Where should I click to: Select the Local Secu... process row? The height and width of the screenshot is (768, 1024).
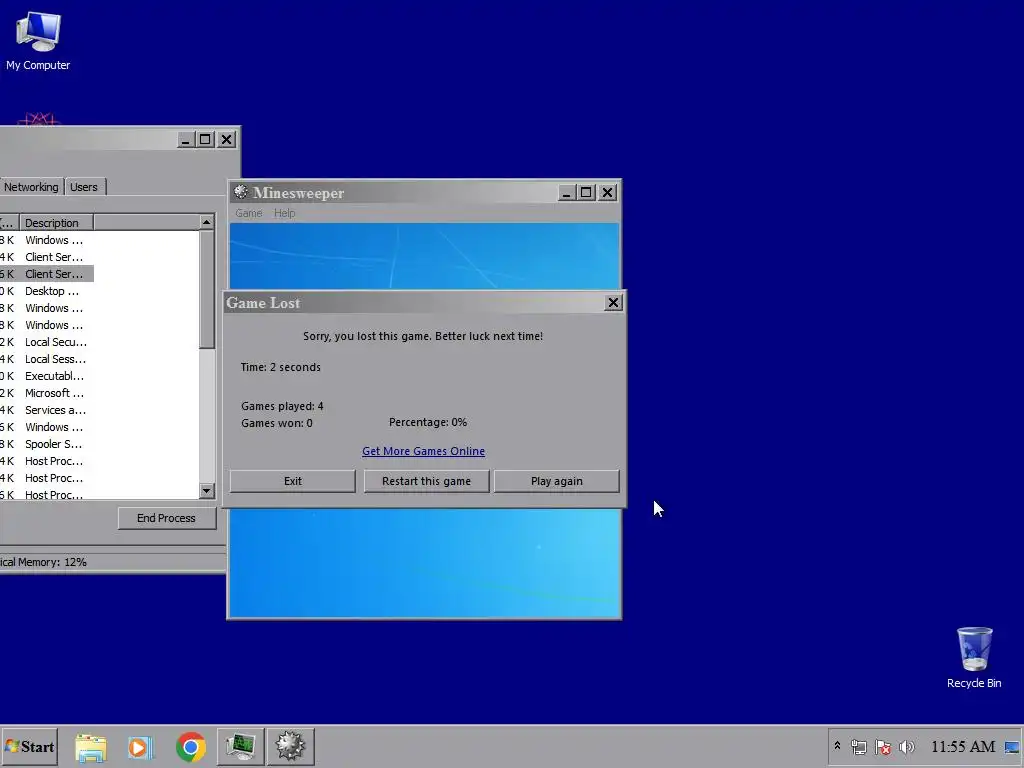[x=47, y=342]
